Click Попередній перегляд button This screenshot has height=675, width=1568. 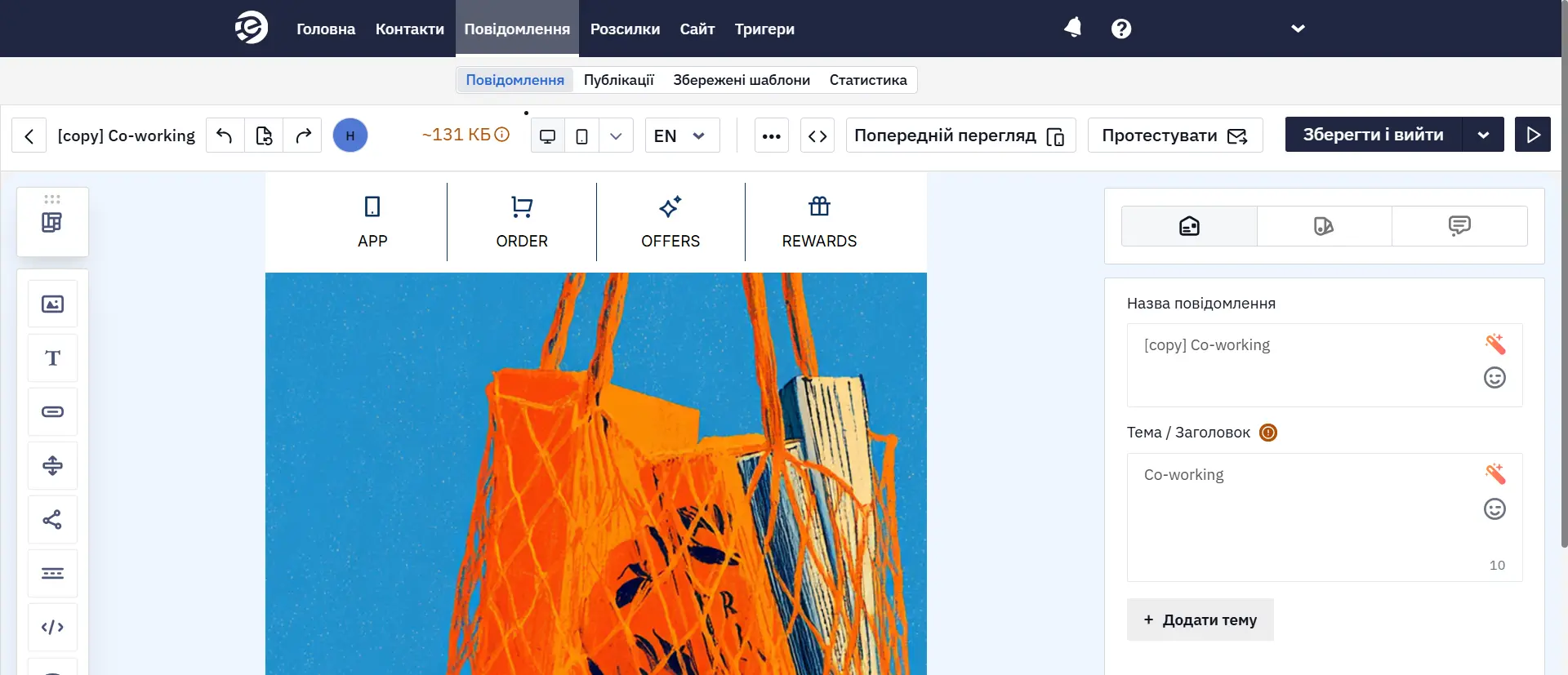tap(960, 135)
